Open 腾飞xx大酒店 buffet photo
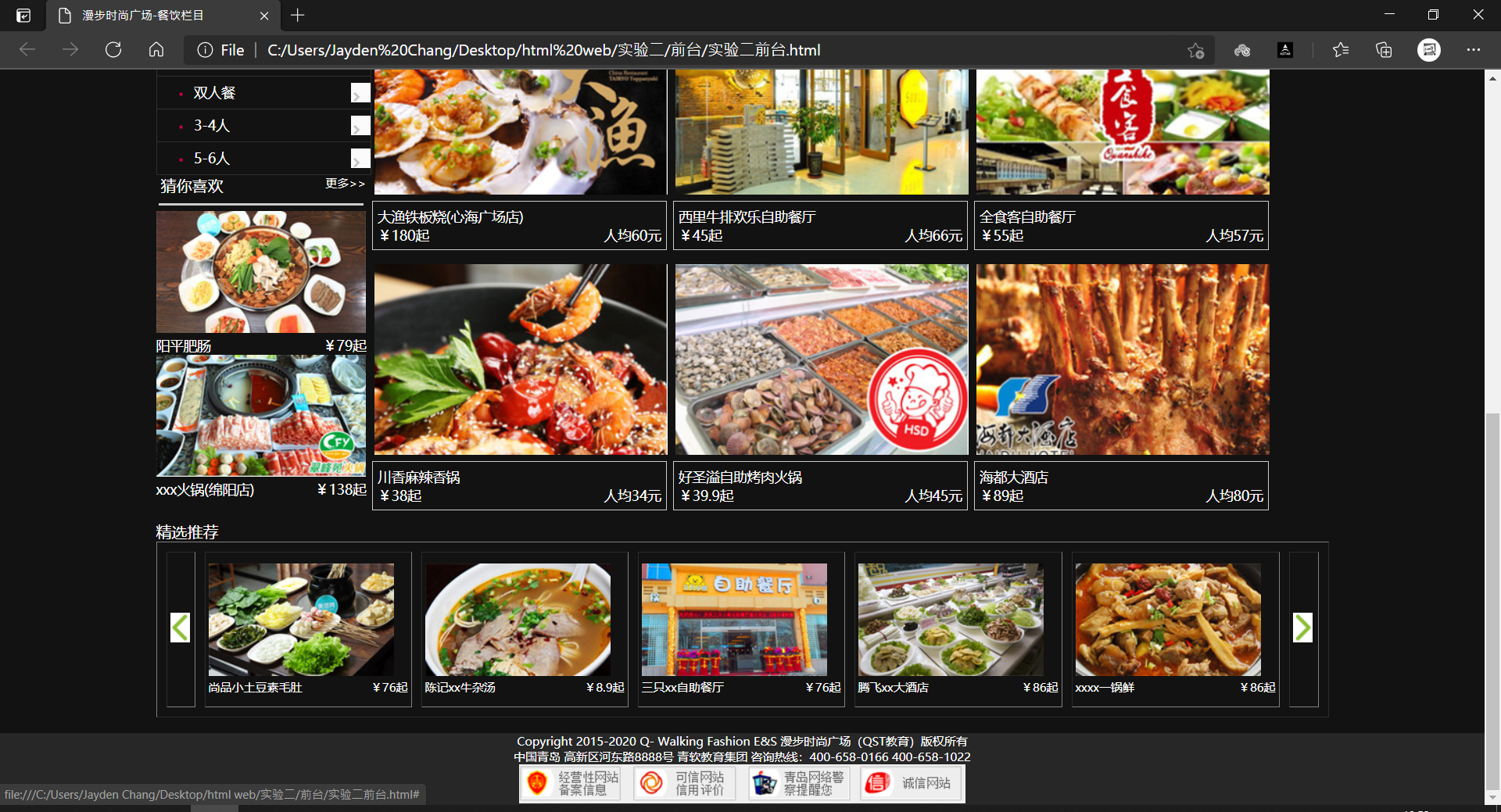 [951, 620]
